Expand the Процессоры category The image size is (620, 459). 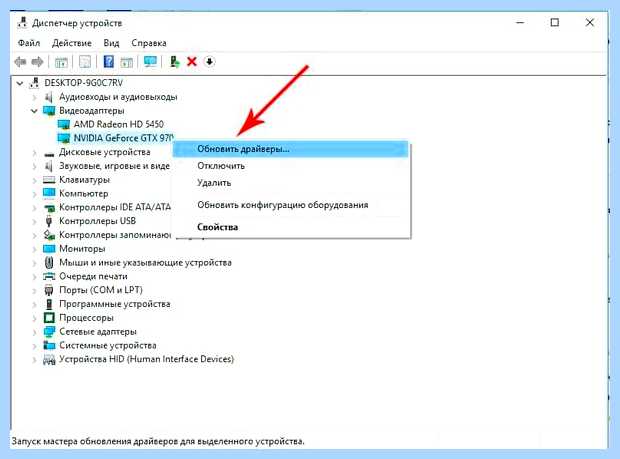click(x=34, y=318)
